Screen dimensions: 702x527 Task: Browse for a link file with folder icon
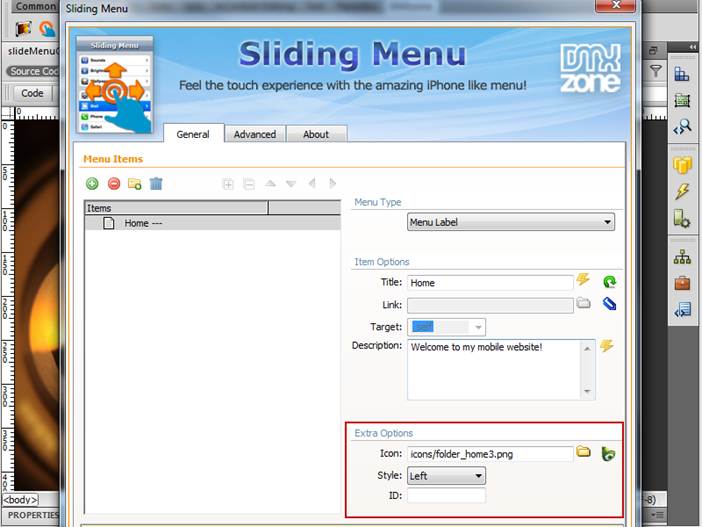coord(583,303)
